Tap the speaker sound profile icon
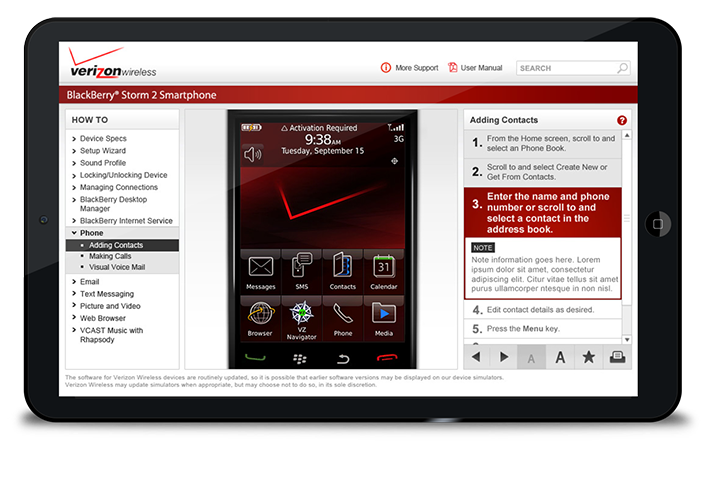This screenshot has width=710, height=493. pyautogui.click(x=253, y=154)
